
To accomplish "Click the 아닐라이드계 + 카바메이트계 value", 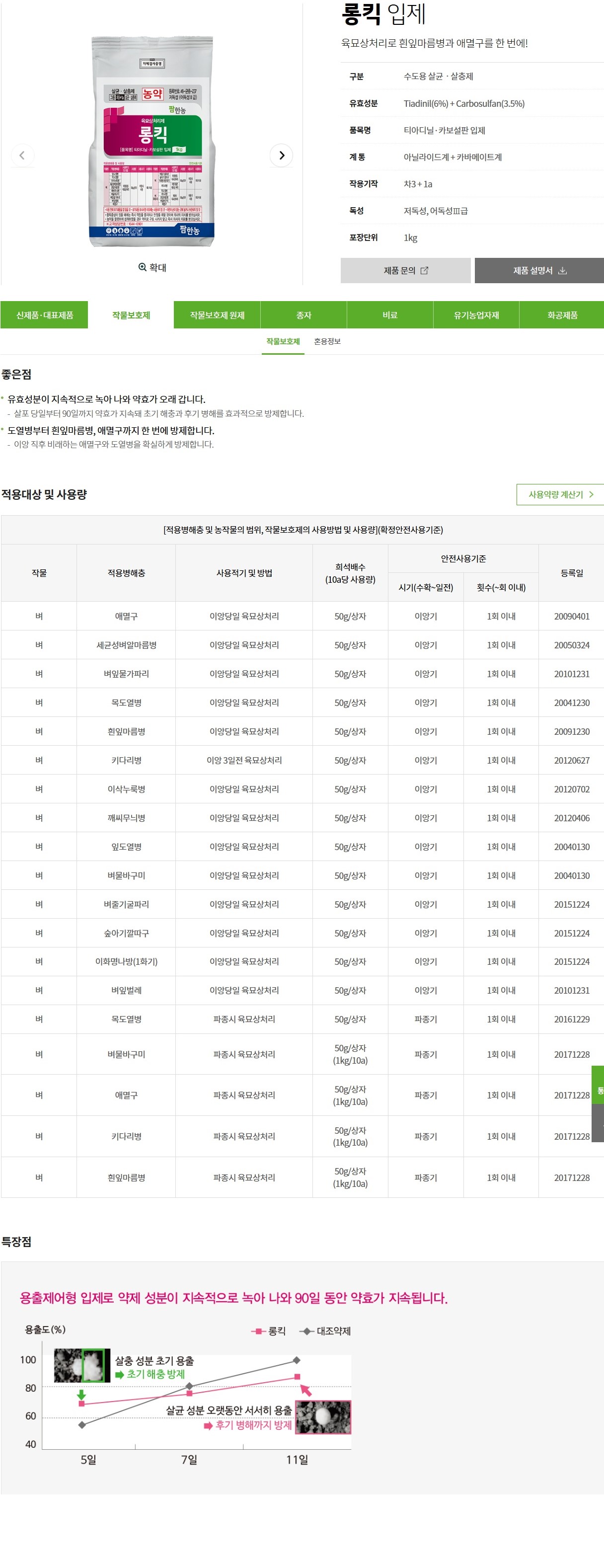I will click(453, 157).
